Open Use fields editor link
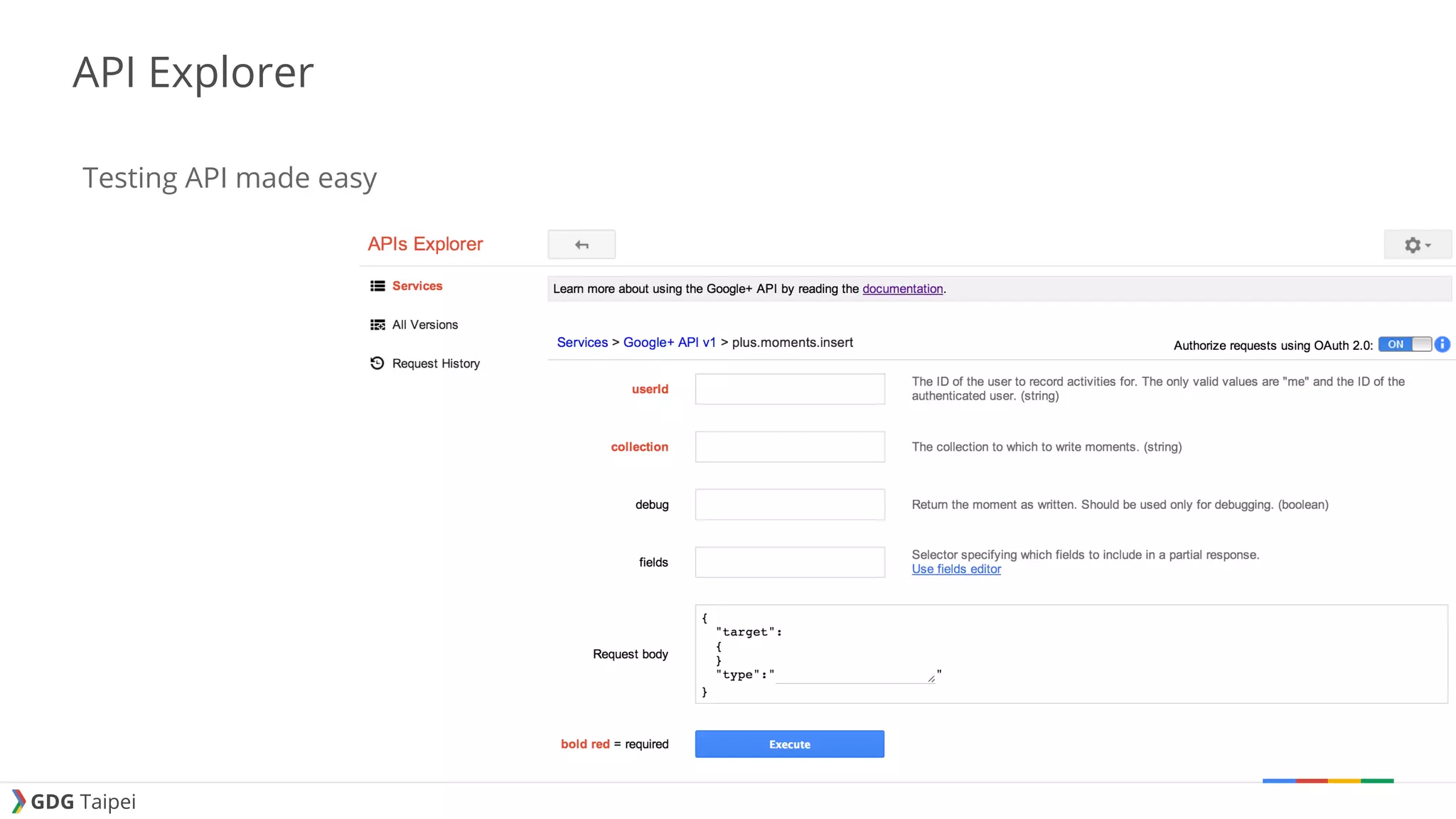 point(956,569)
